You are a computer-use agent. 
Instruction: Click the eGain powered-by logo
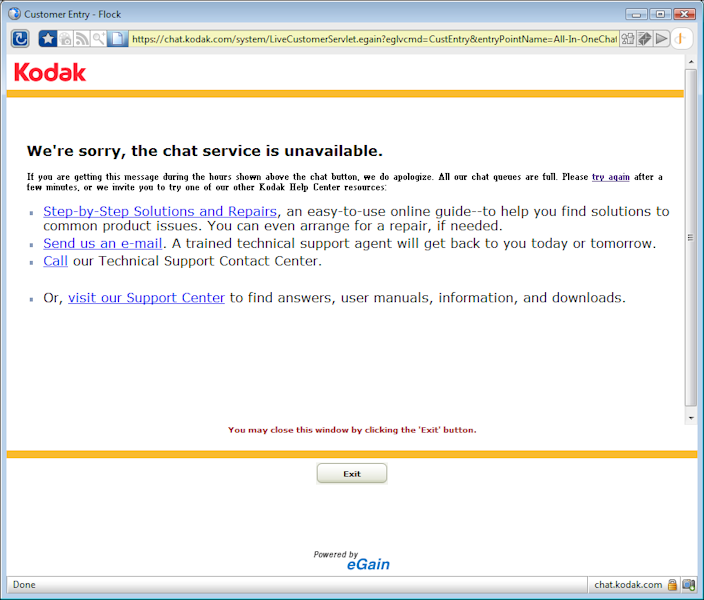[352, 560]
